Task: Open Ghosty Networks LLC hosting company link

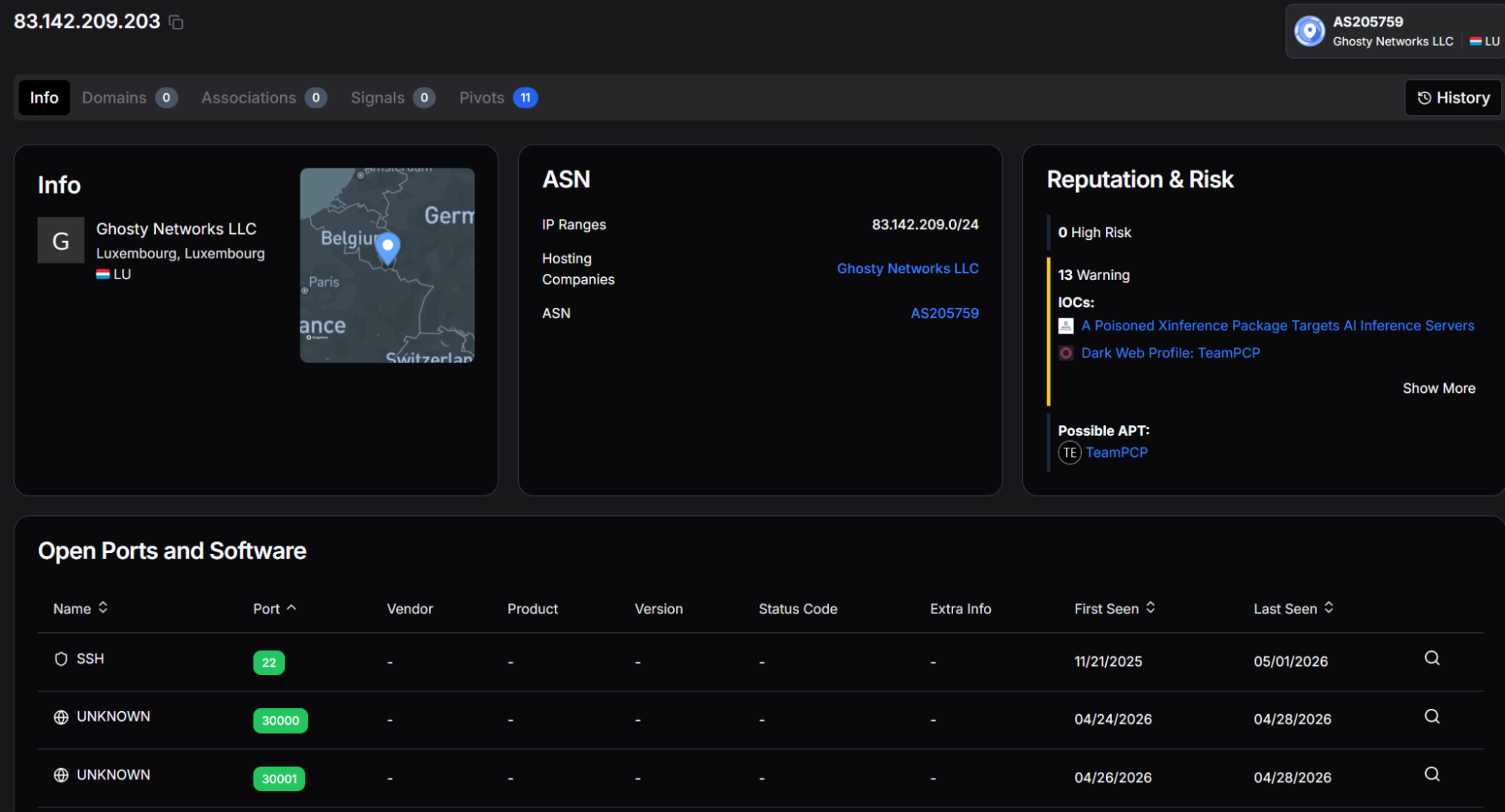Action: (x=907, y=269)
